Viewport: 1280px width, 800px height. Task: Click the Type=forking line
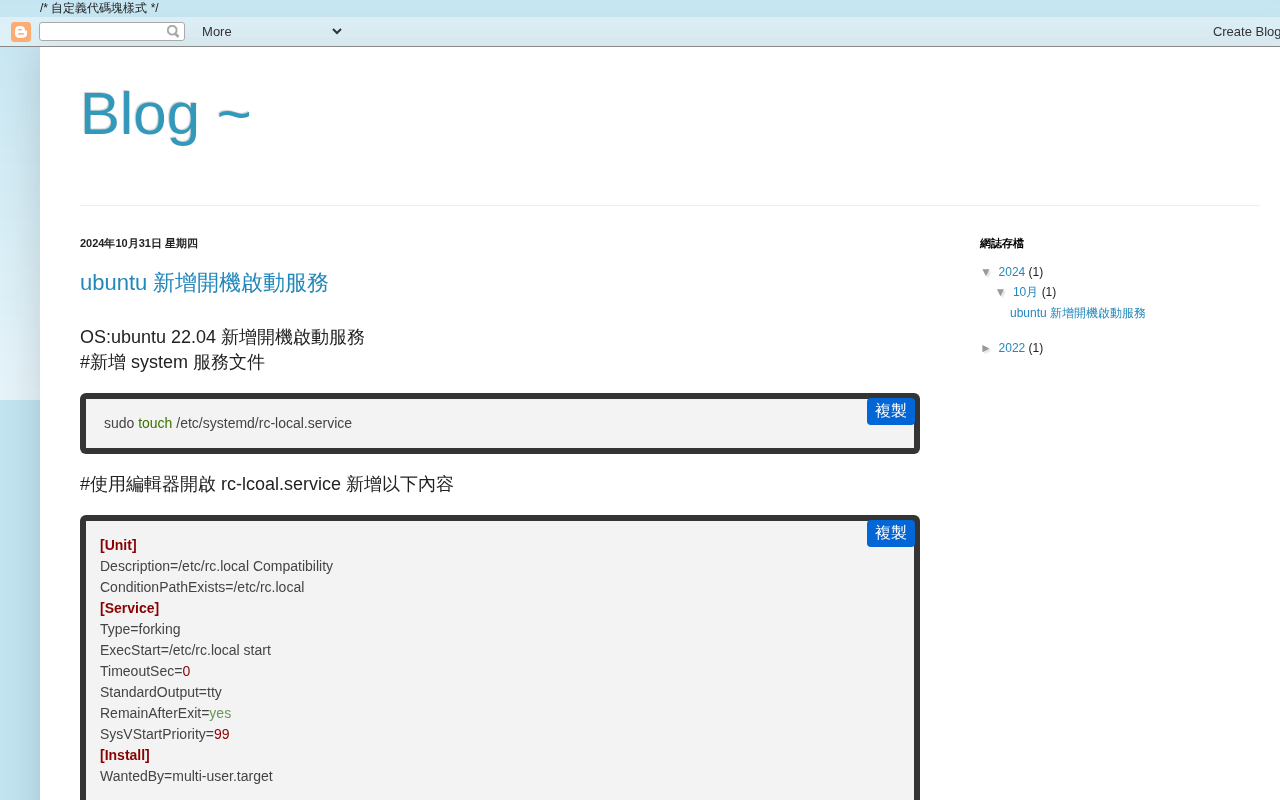point(140,629)
